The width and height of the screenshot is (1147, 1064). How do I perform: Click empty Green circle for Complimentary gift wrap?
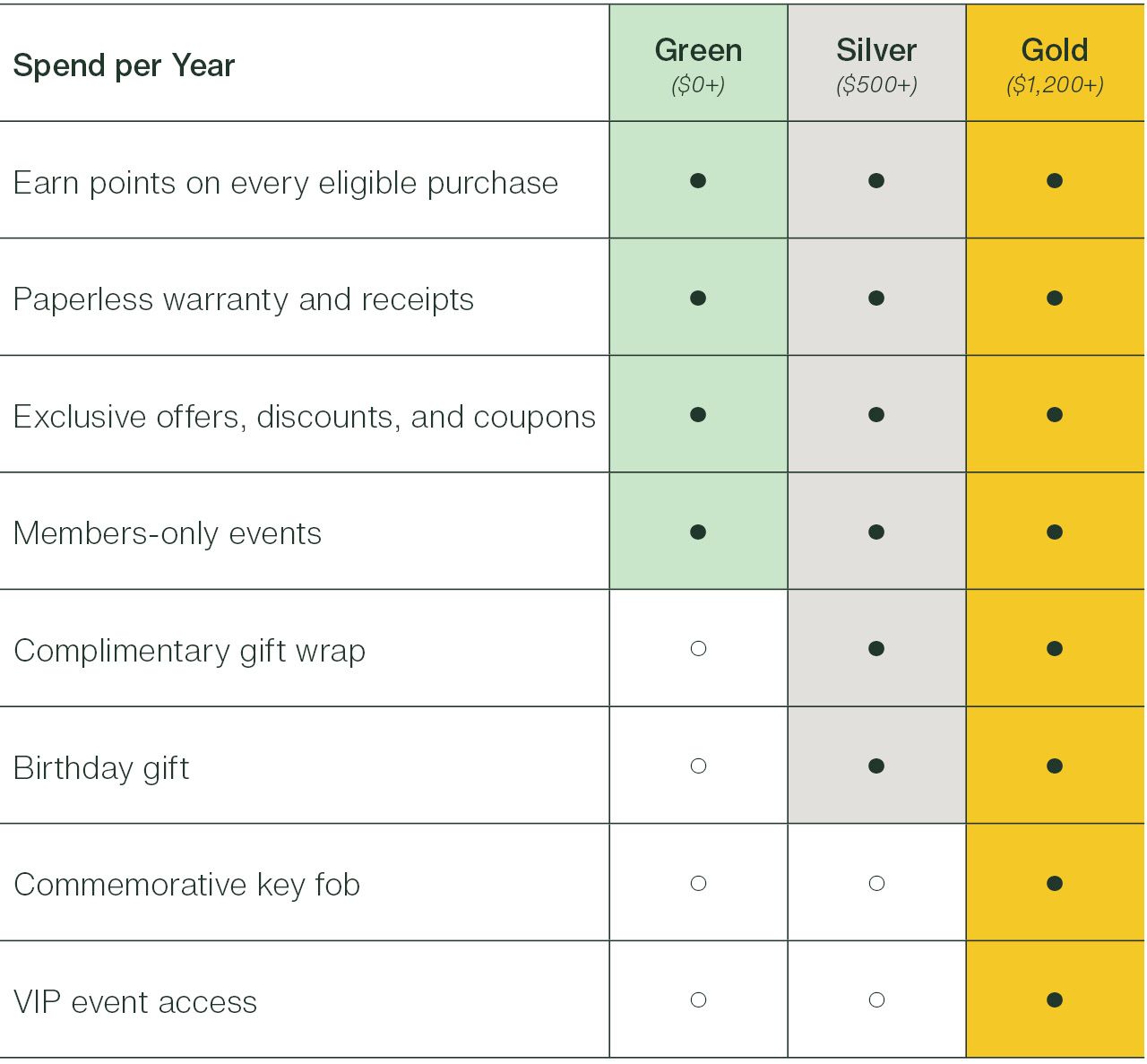[x=699, y=649]
